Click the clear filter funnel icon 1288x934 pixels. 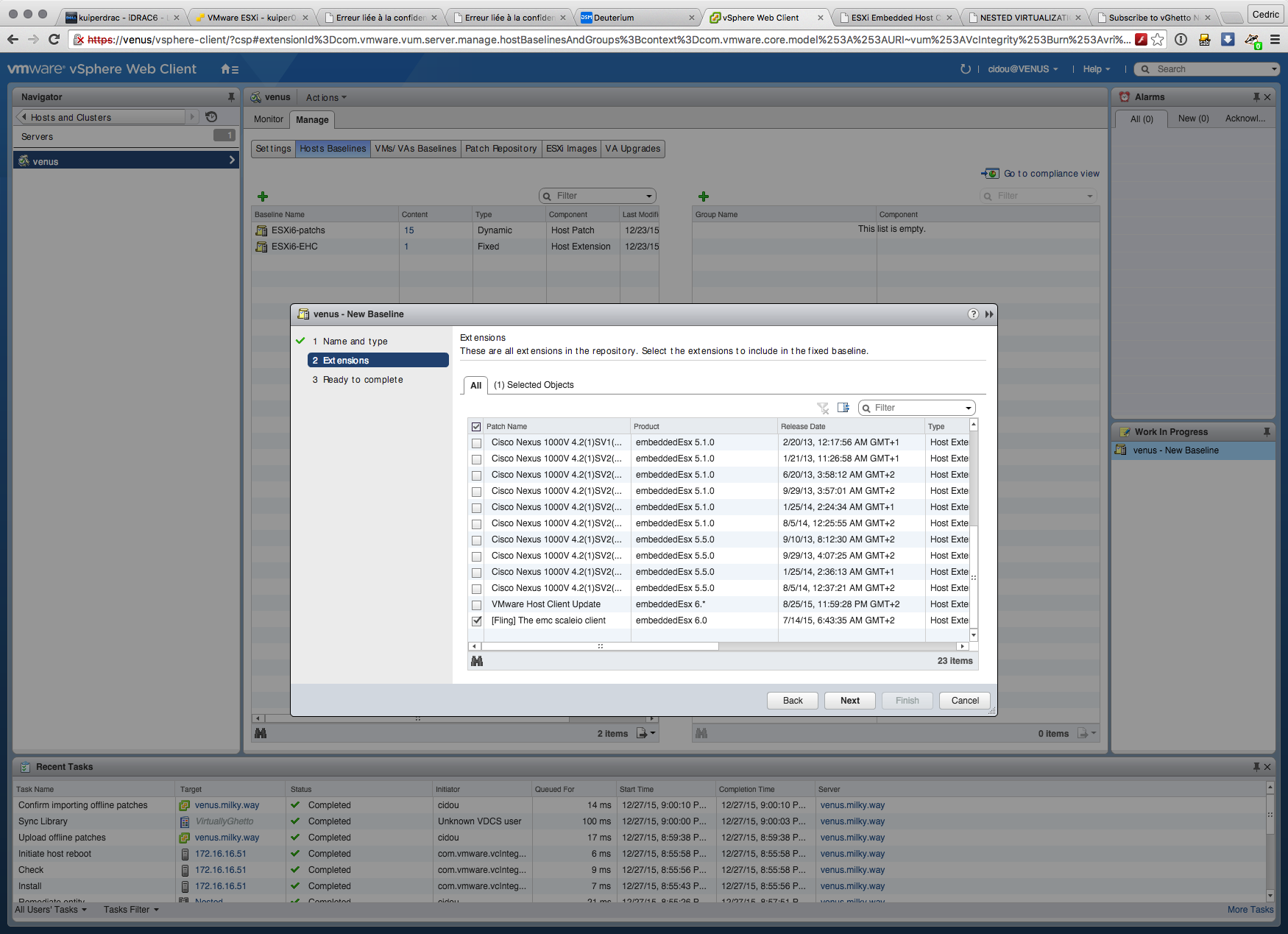[x=823, y=408]
